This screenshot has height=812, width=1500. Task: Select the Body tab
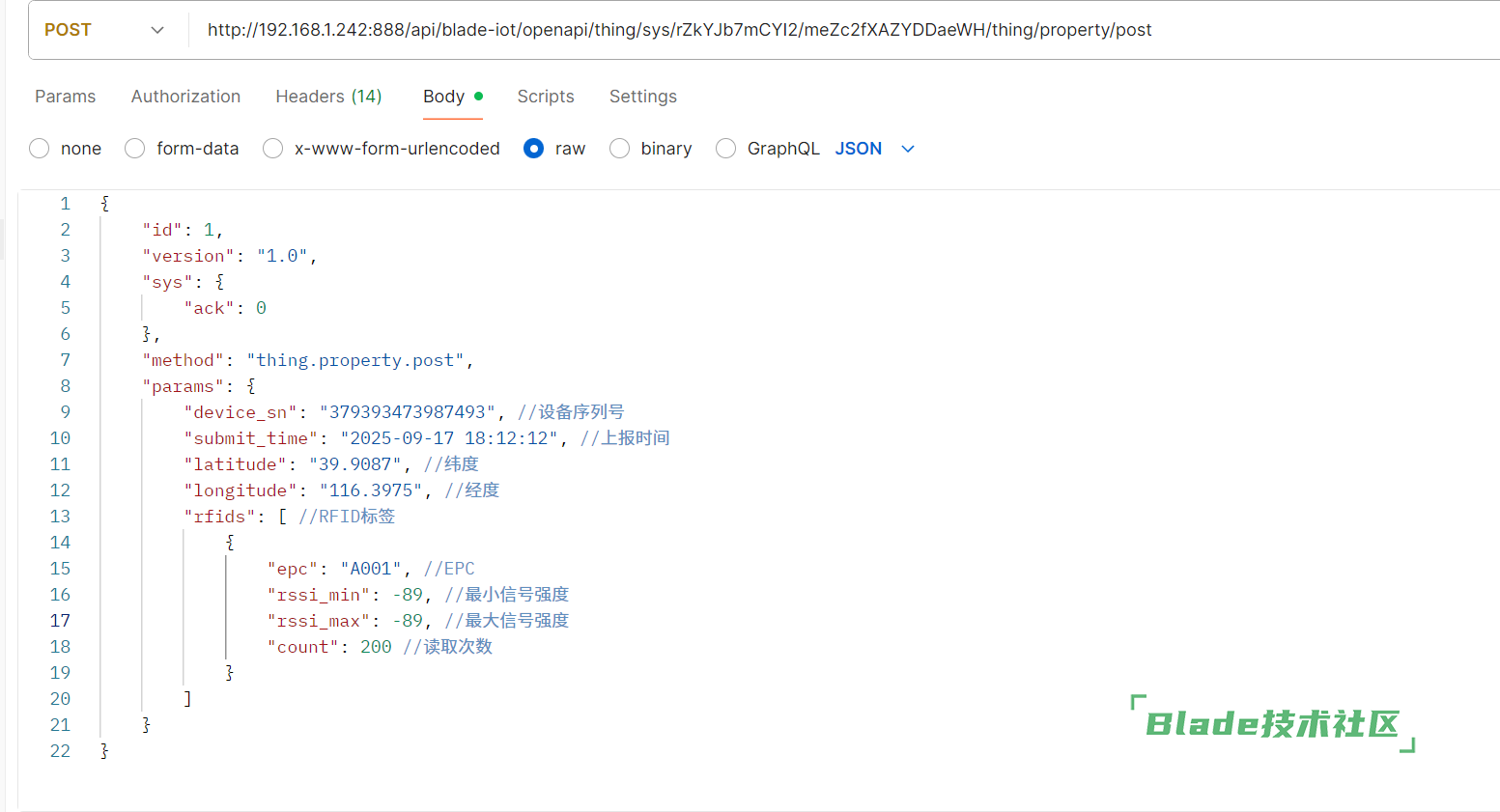click(x=444, y=97)
